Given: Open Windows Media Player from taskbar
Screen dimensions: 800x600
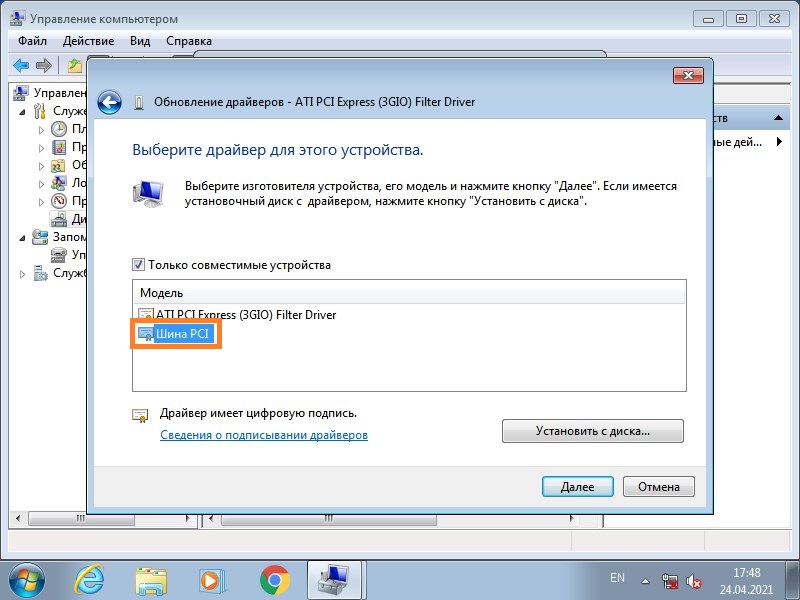Looking at the screenshot, I should click(212, 578).
